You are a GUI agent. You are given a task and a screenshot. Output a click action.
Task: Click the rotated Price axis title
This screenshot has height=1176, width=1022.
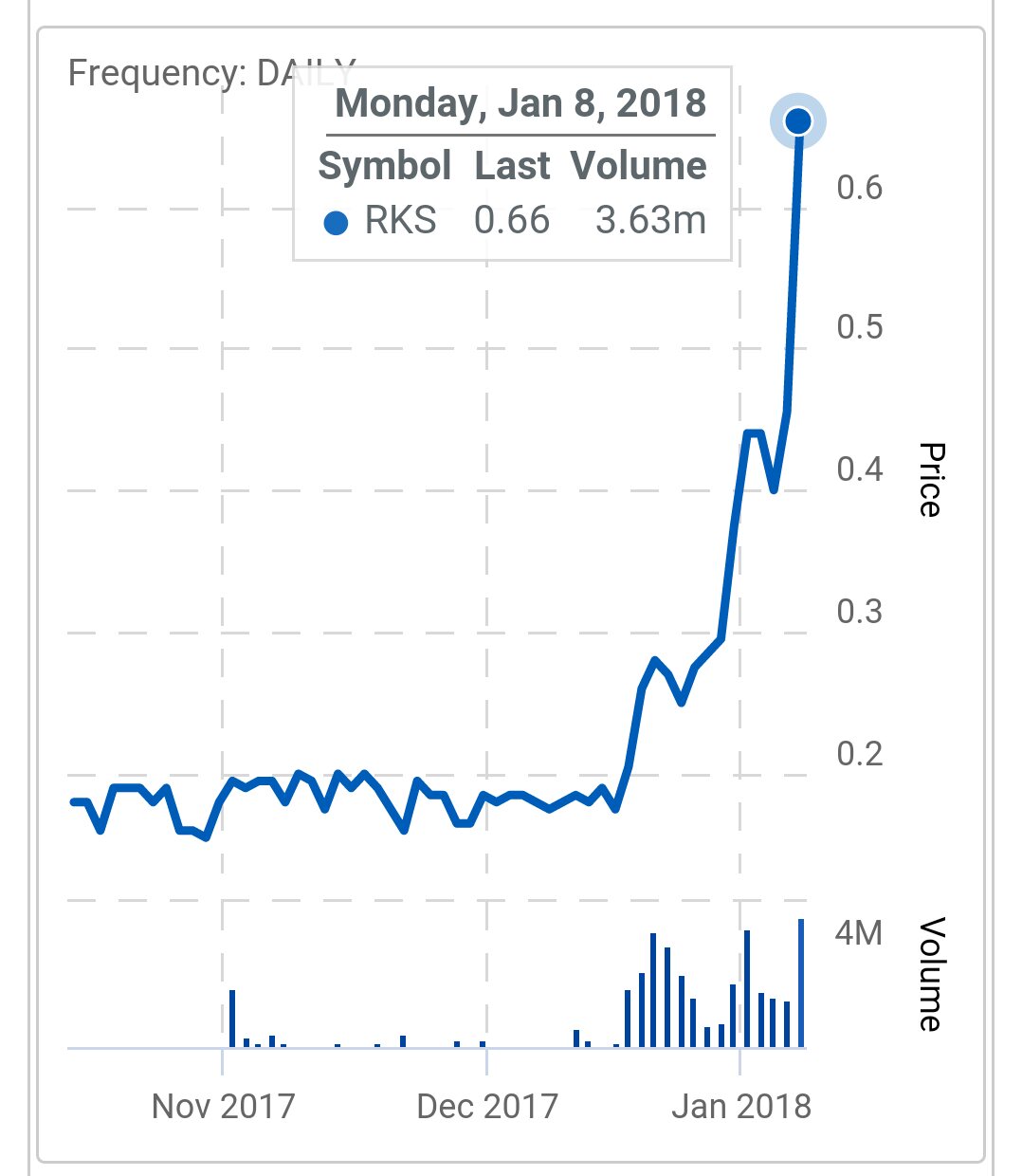[x=931, y=480]
